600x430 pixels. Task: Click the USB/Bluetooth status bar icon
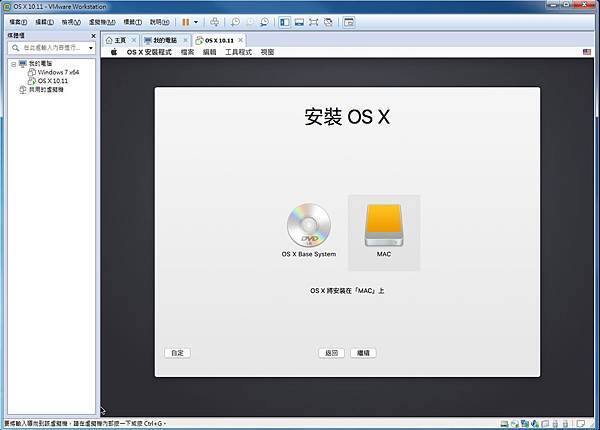[x=535, y=424]
